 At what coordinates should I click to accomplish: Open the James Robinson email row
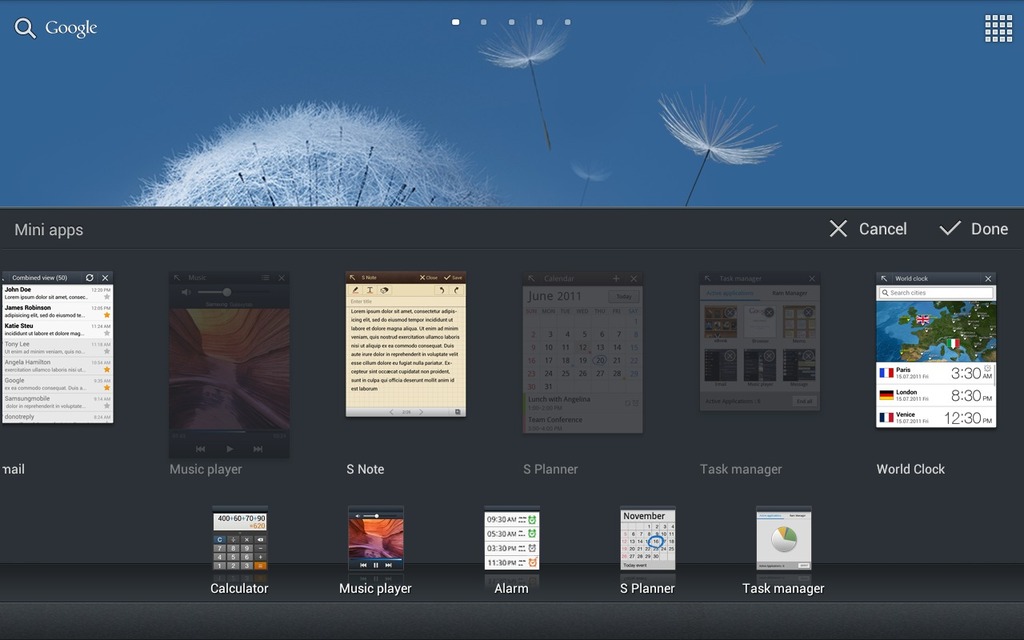pos(57,311)
